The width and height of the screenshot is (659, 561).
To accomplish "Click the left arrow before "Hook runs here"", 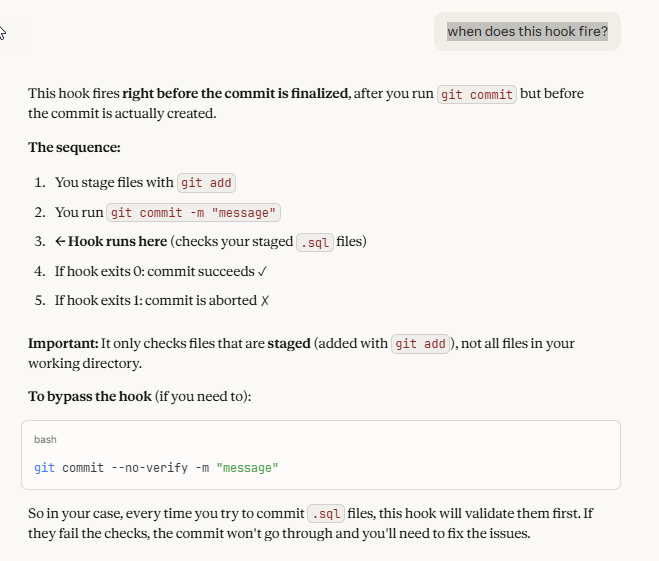I will tap(60, 242).
